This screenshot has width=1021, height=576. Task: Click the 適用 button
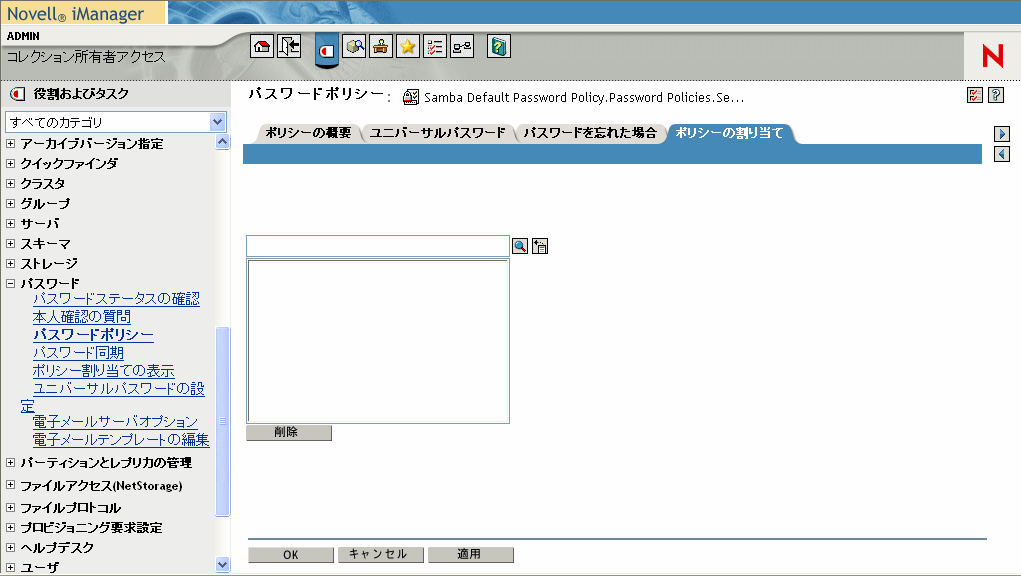470,554
